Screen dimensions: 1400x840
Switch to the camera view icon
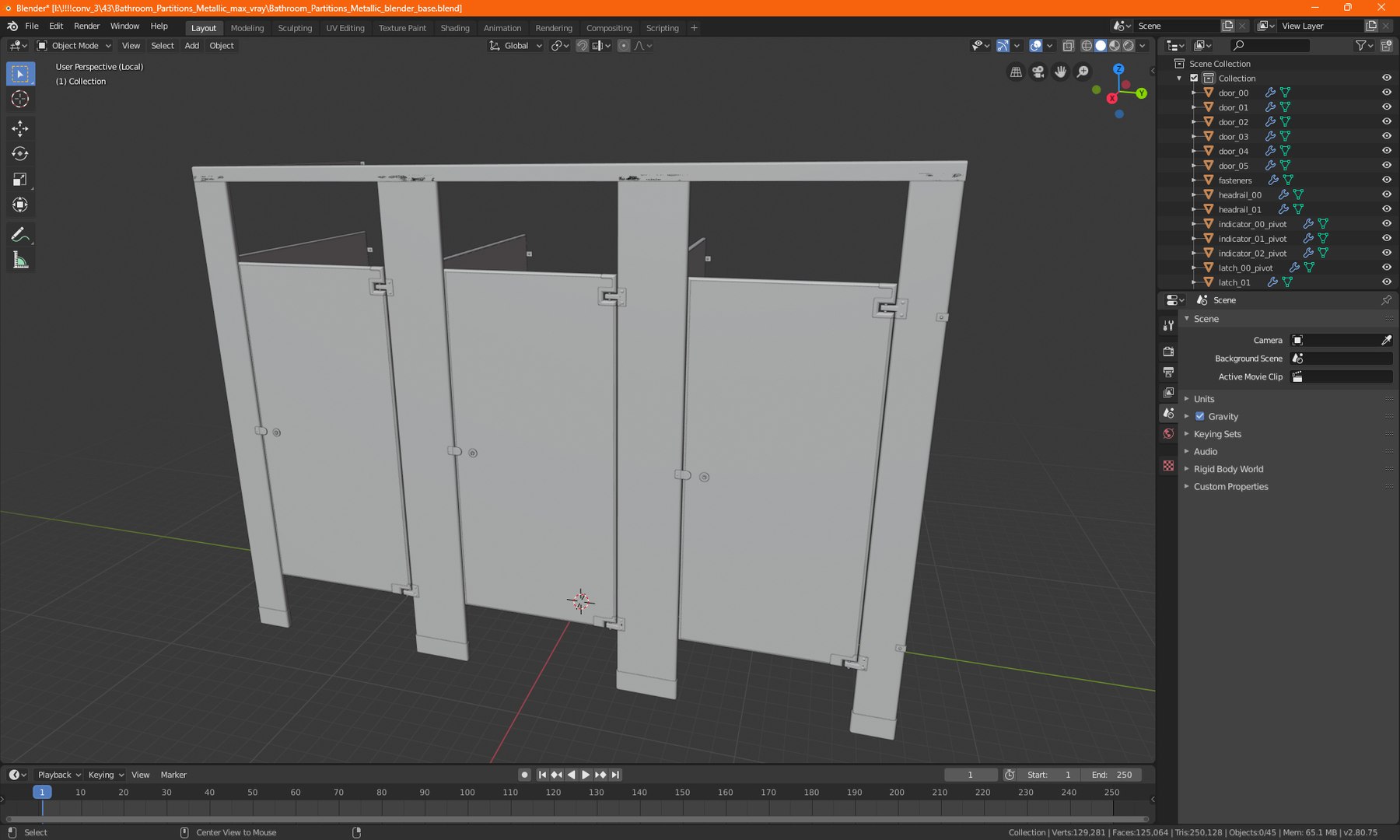coord(1038,72)
